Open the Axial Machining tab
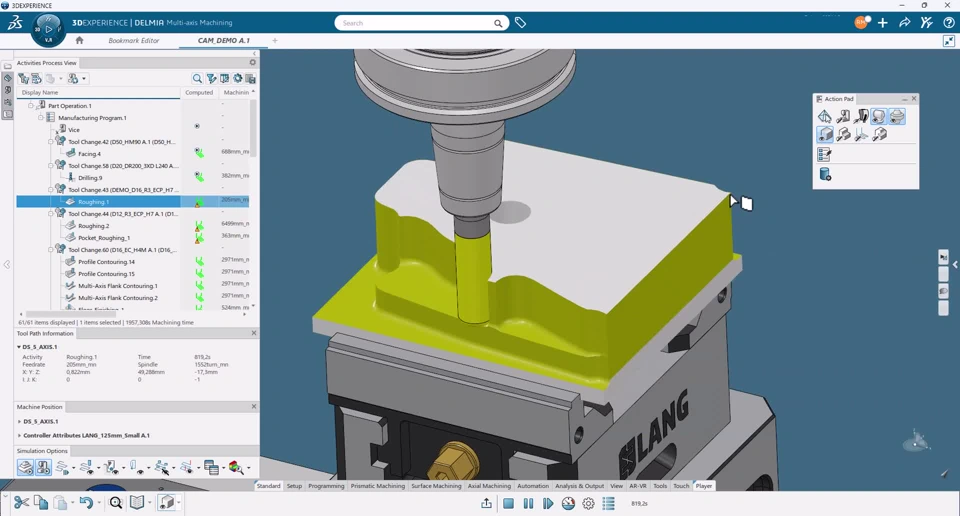The image size is (960, 516). tap(489, 486)
